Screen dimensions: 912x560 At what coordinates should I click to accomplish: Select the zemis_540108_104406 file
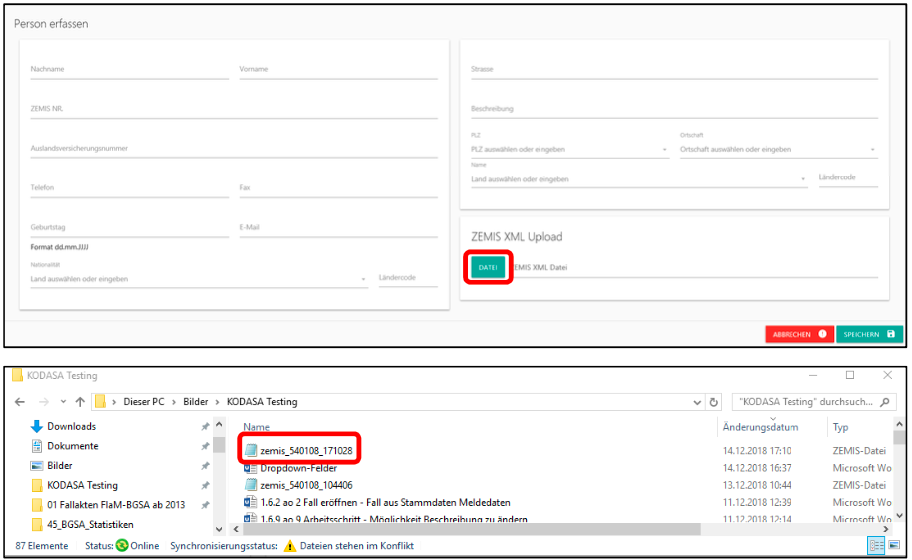coord(305,485)
